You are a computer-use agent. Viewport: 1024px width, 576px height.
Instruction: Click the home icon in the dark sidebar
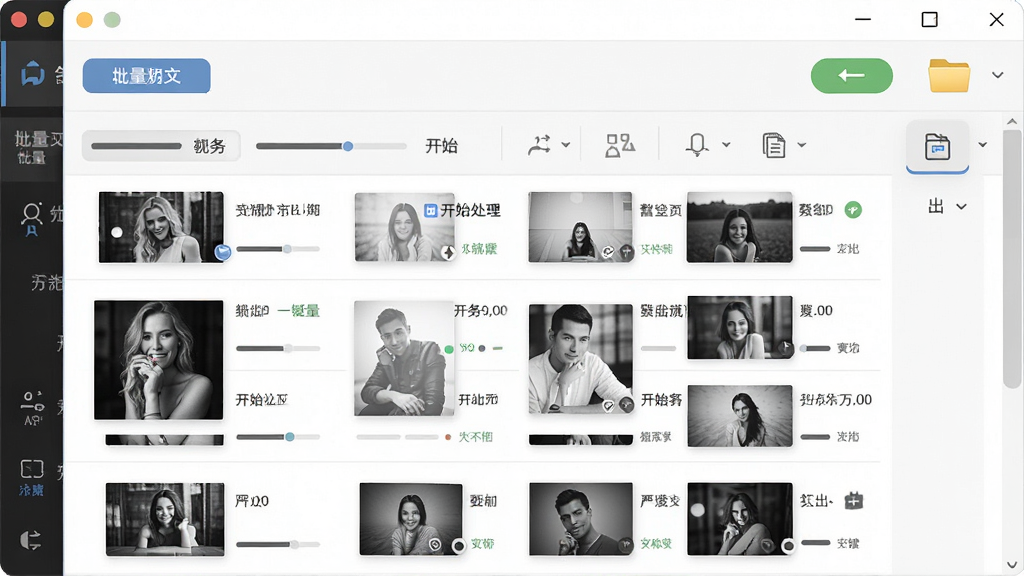pos(33,74)
